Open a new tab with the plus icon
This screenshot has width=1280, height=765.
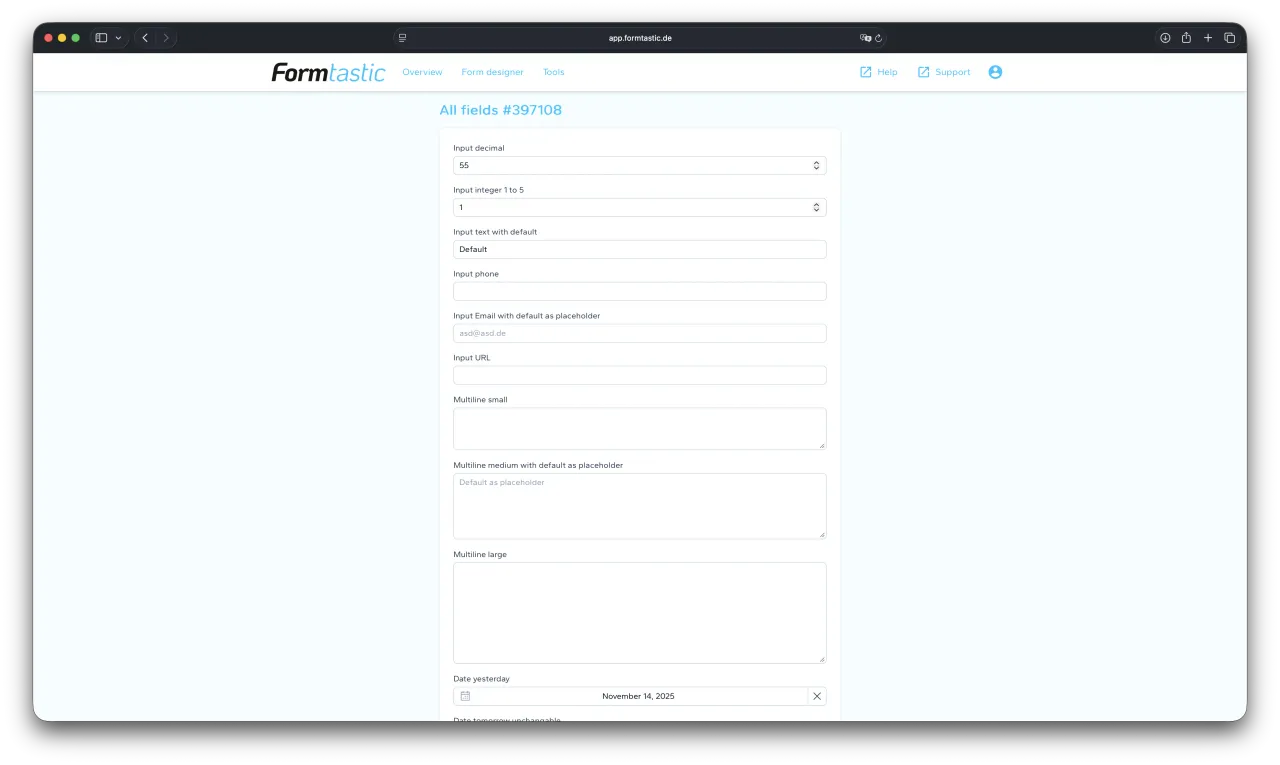click(1208, 38)
